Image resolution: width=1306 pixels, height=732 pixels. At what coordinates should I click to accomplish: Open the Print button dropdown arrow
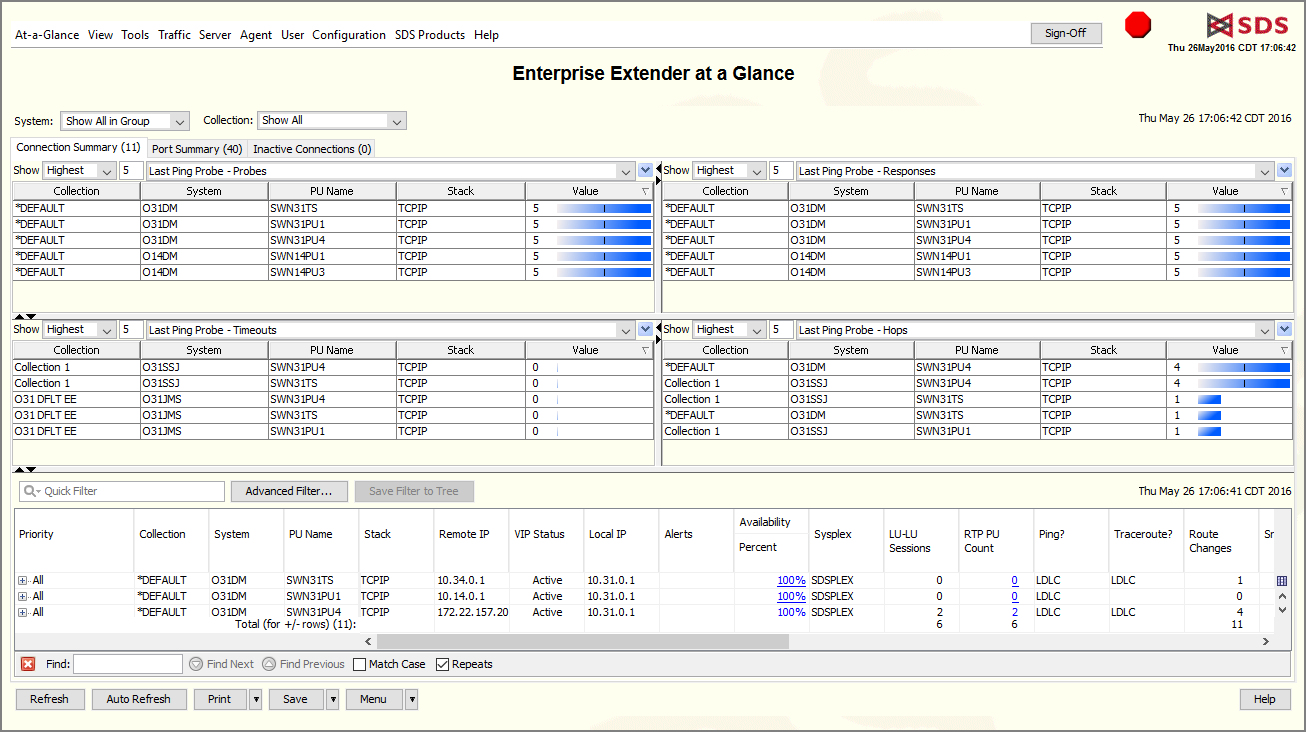pos(256,699)
